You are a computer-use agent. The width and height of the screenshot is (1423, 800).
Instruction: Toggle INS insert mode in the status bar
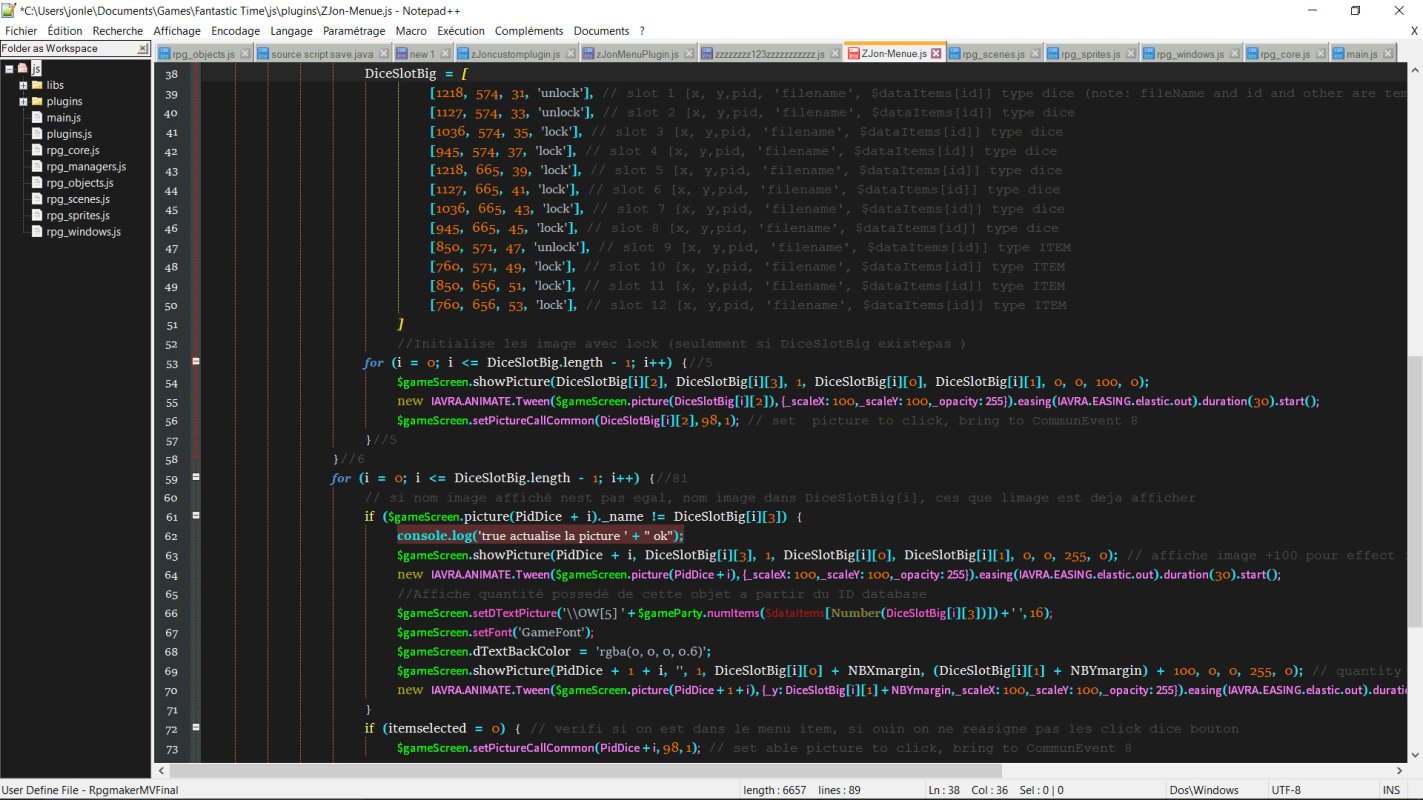tap(1392, 790)
